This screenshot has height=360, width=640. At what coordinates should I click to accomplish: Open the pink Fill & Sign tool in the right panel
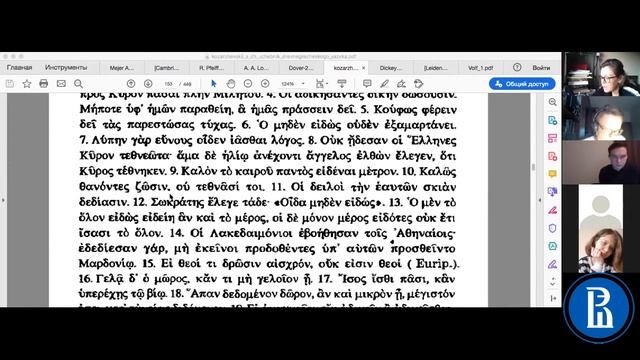coord(552,210)
